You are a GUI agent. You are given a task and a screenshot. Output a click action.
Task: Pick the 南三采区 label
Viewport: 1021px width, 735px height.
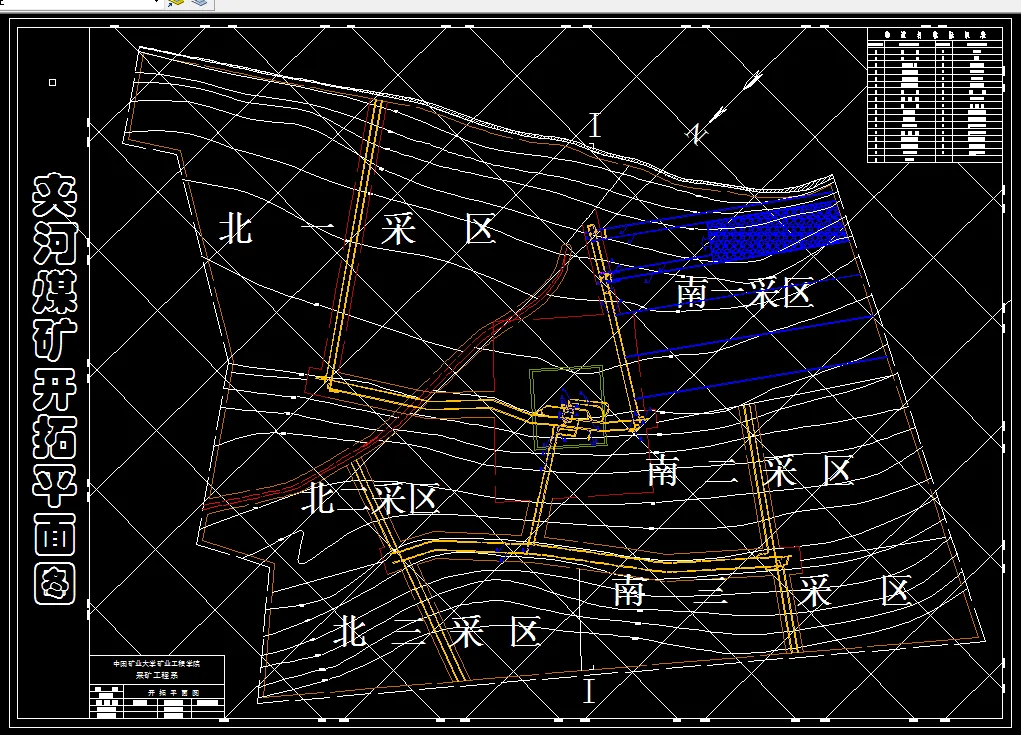[x=762, y=590]
